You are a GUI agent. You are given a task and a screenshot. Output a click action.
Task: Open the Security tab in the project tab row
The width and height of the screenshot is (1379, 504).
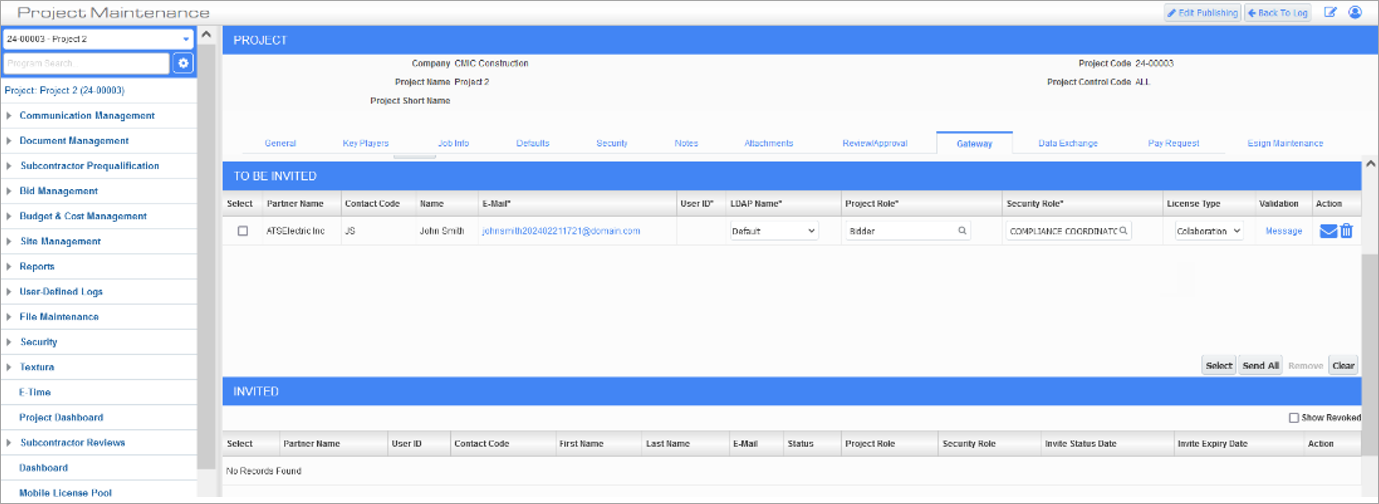tap(612, 143)
